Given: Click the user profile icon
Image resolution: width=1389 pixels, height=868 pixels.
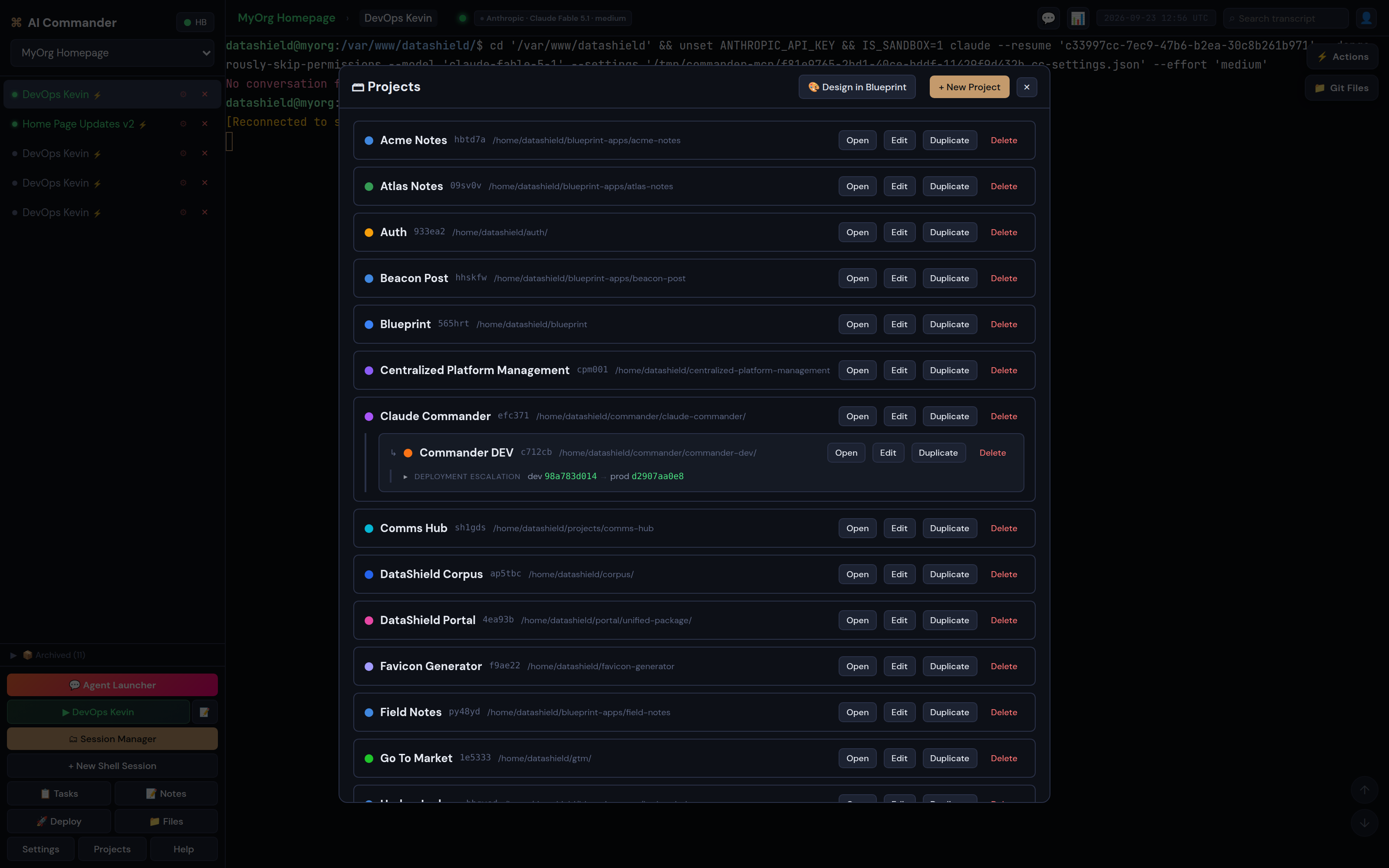Looking at the screenshot, I should tap(1366, 18).
